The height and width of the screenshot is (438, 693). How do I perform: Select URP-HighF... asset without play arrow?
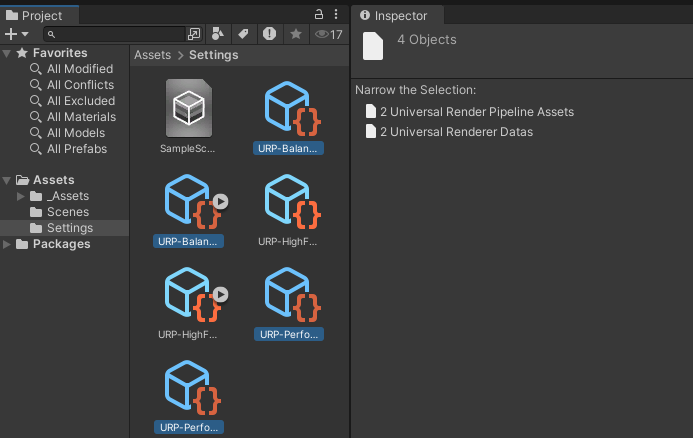pos(288,209)
